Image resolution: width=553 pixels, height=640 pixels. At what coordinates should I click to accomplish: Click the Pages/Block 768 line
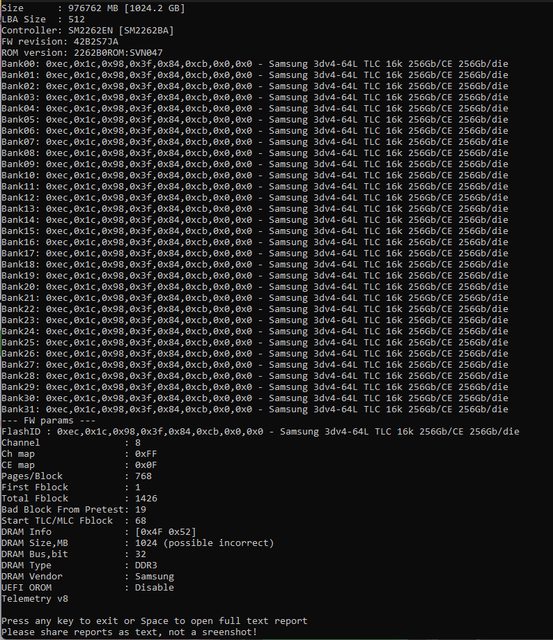coord(77,476)
